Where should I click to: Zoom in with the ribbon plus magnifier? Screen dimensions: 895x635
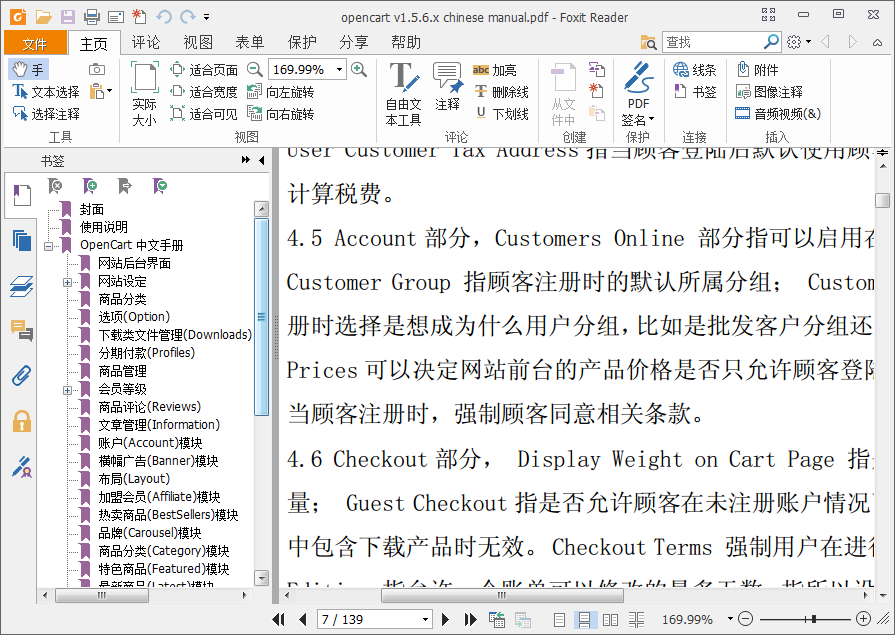click(x=359, y=70)
